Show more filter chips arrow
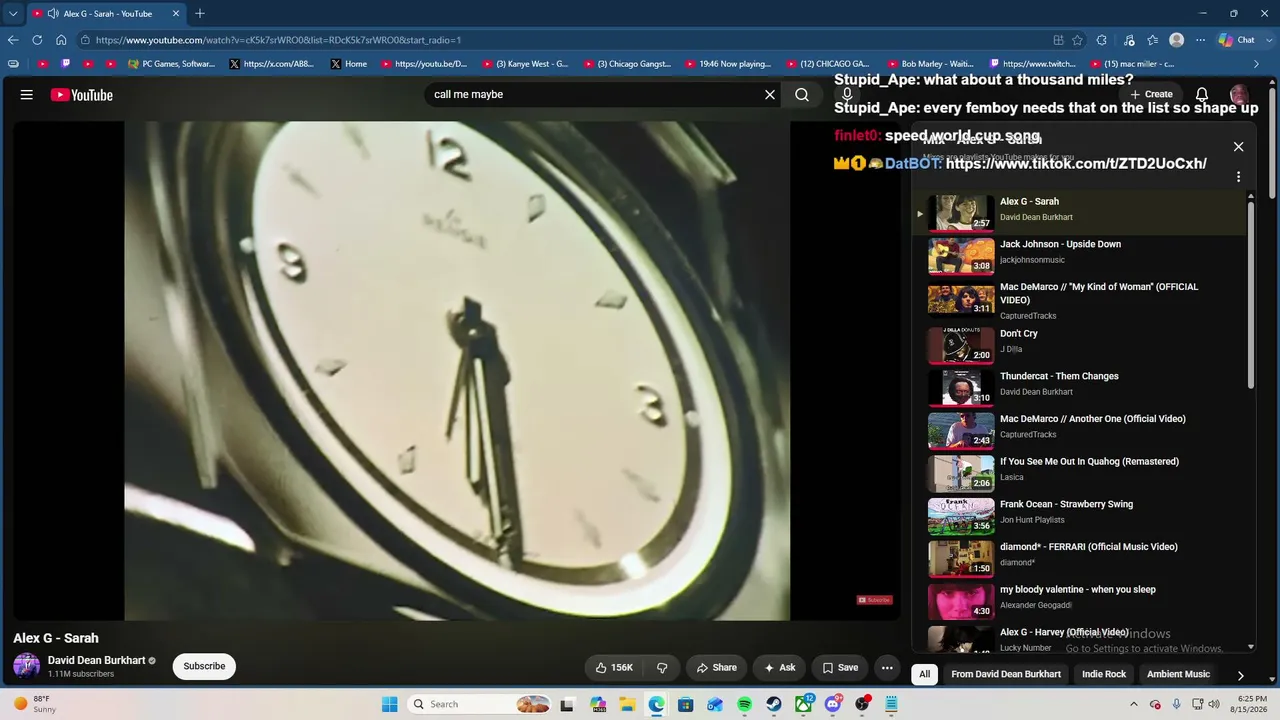This screenshot has width=1280, height=720. (x=1240, y=675)
